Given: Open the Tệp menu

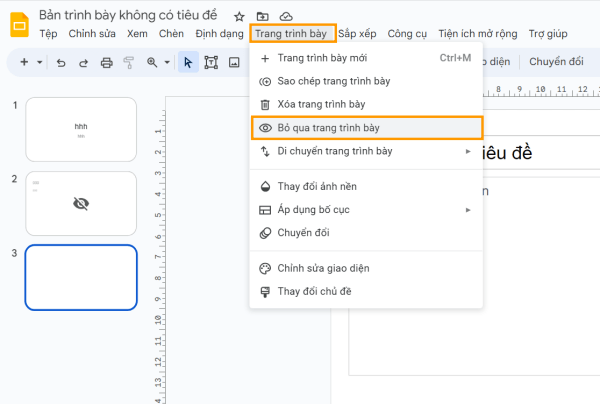Looking at the screenshot, I should 48,34.
